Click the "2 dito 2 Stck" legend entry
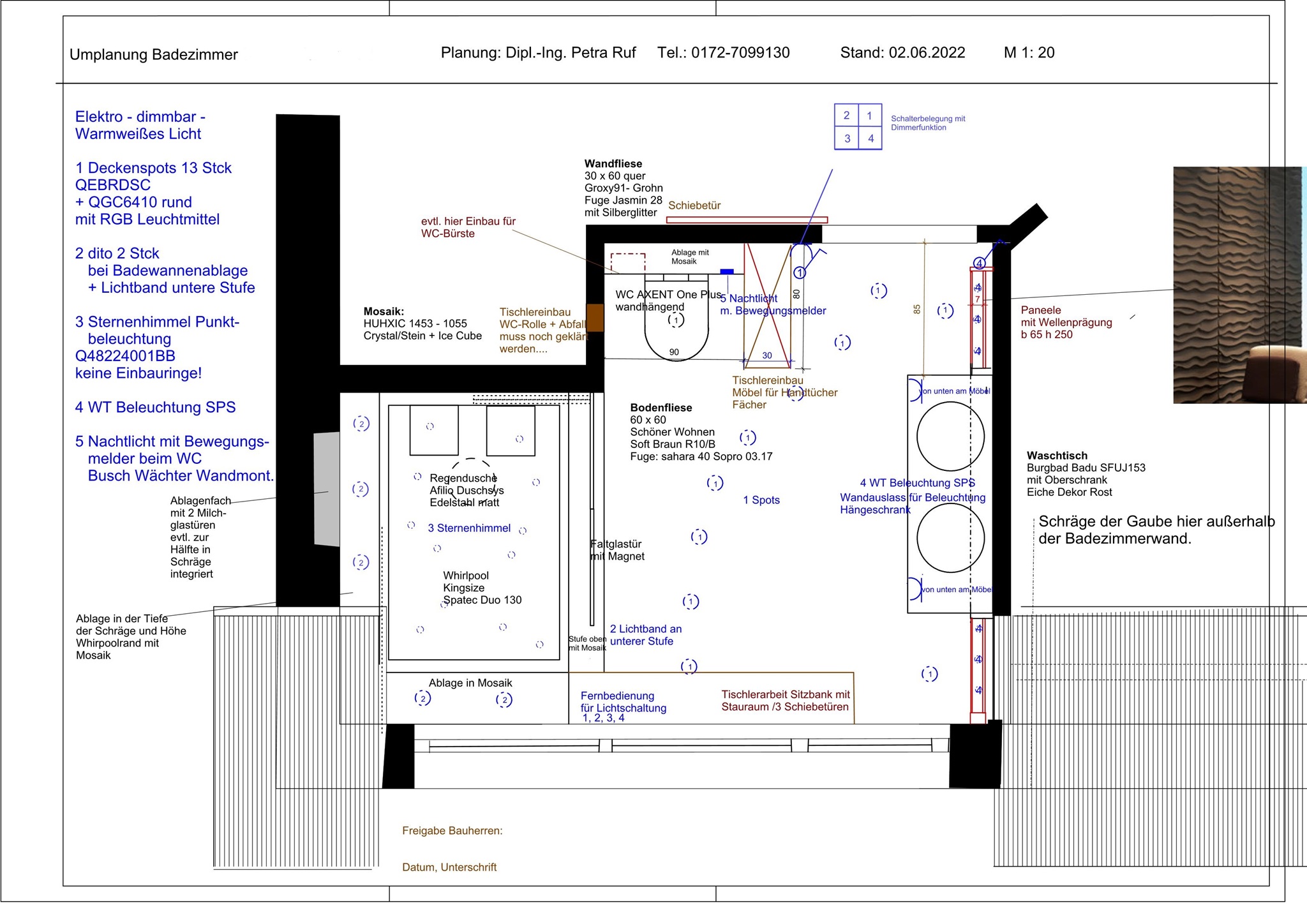Image resolution: width=1307 pixels, height=924 pixels. [117, 253]
